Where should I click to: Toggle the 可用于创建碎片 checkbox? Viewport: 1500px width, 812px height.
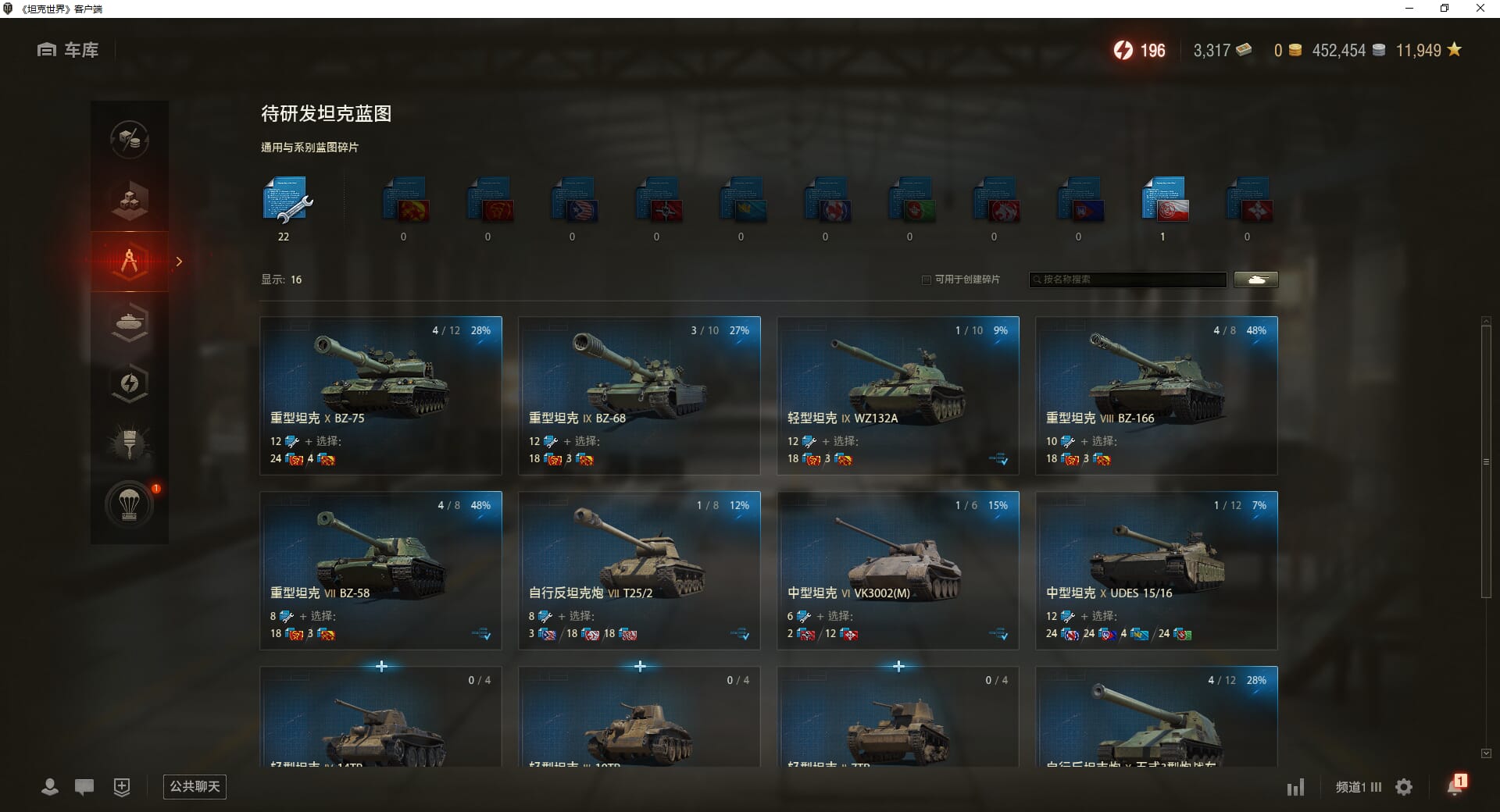(x=927, y=280)
